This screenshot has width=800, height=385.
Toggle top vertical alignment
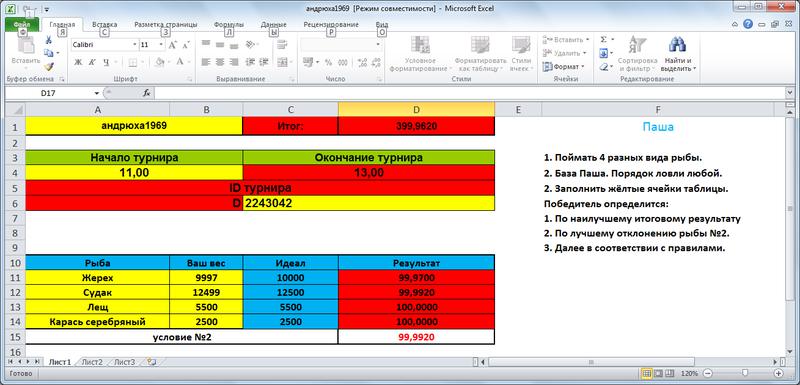point(206,44)
